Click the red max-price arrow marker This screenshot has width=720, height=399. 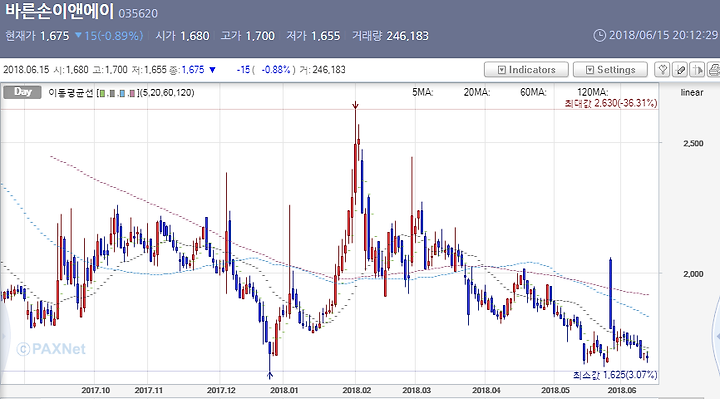tap(355, 106)
